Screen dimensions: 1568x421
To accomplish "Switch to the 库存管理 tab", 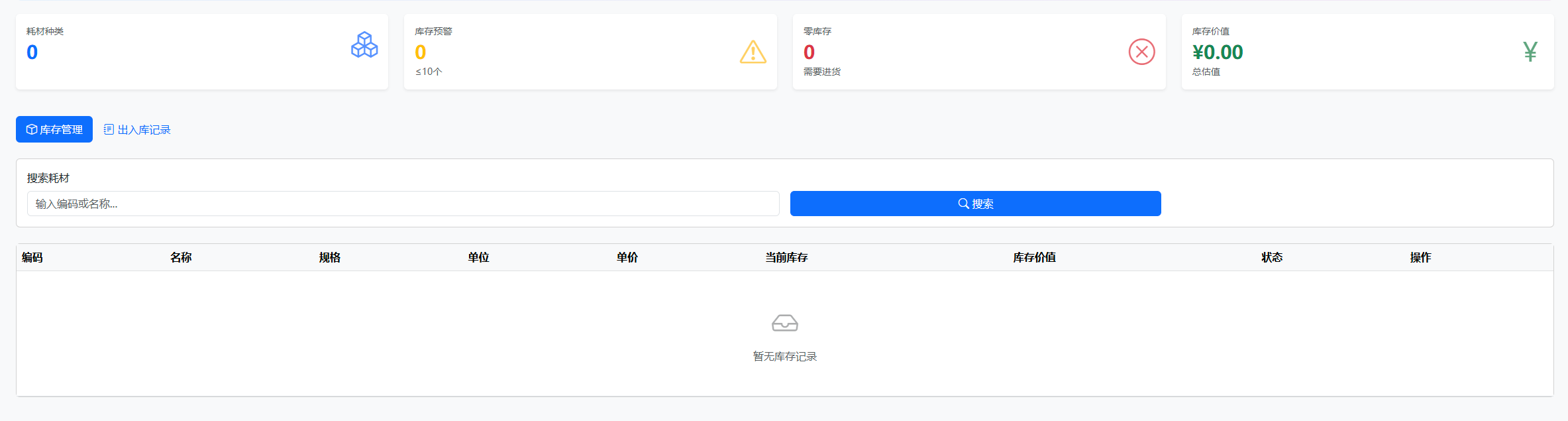I will coord(54,129).
